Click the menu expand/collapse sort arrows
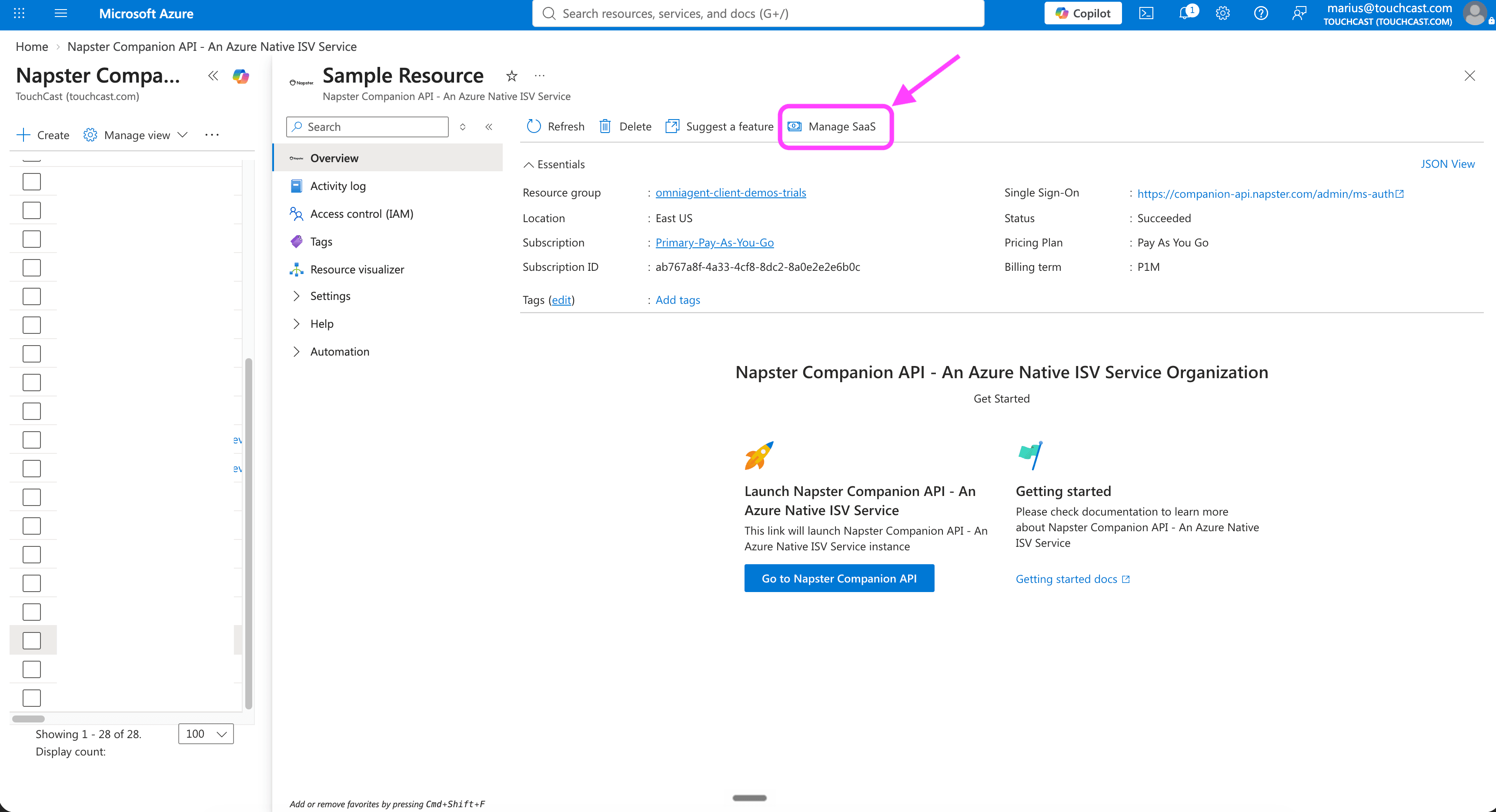This screenshot has height=812, width=1496. tap(463, 126)
